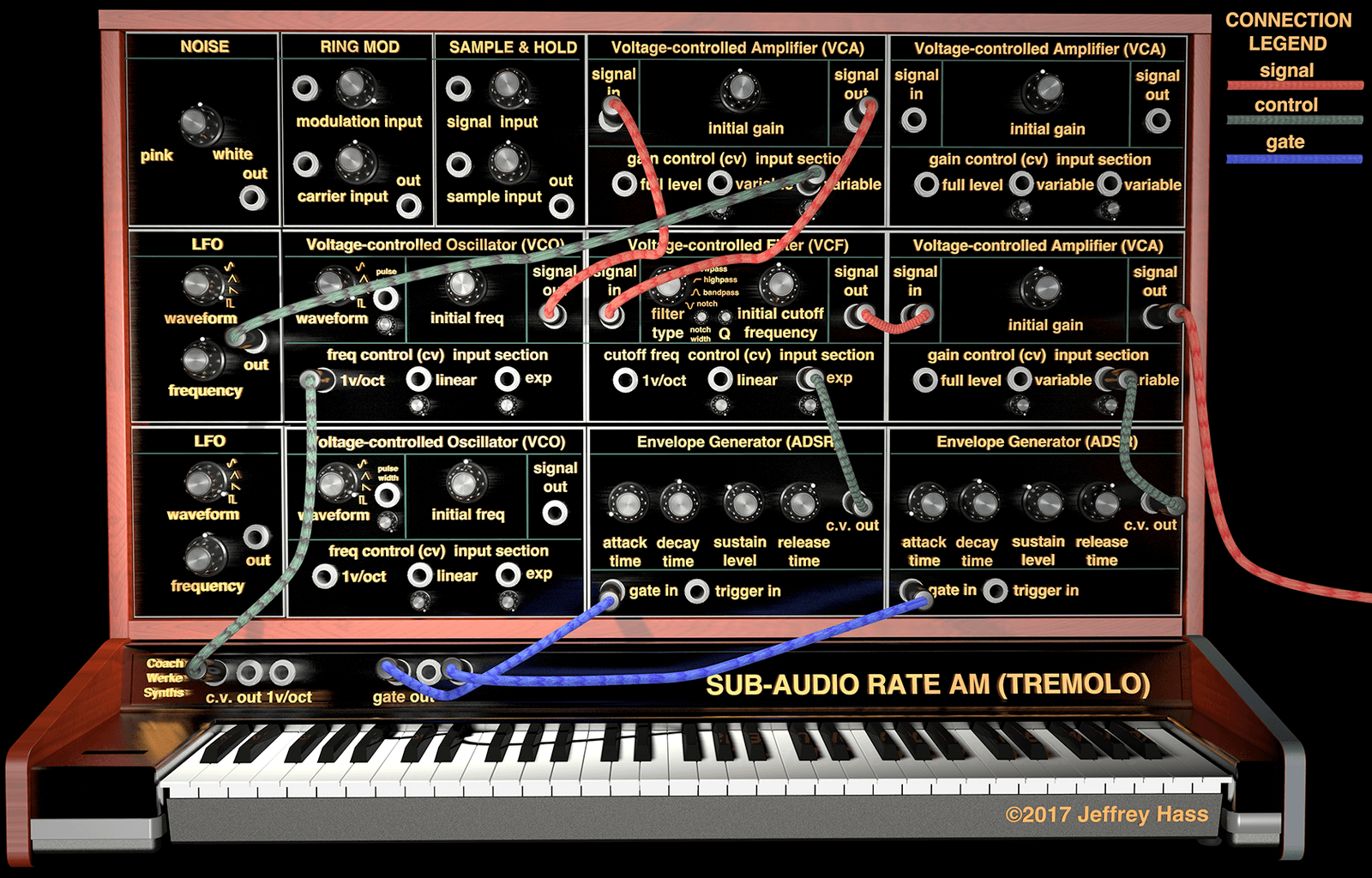Click trigger in jack on left Envelope Generator
The image size is (1372, 878).
tap(697, 591)
